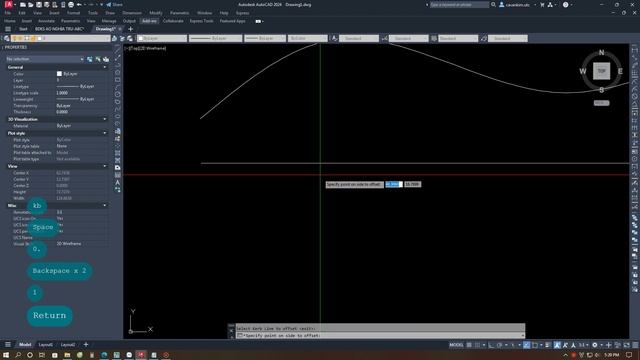Open the Dimension menu in menu bar
The image size is (640, 360).
pos(132,13)
